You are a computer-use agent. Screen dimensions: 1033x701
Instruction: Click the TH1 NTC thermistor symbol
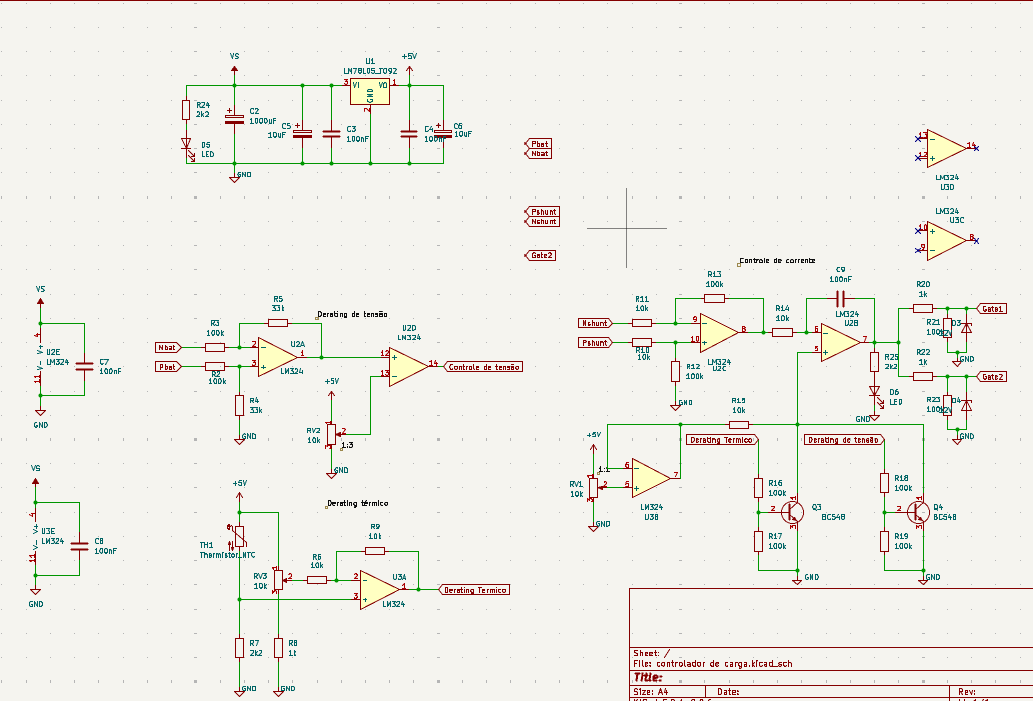238,536
